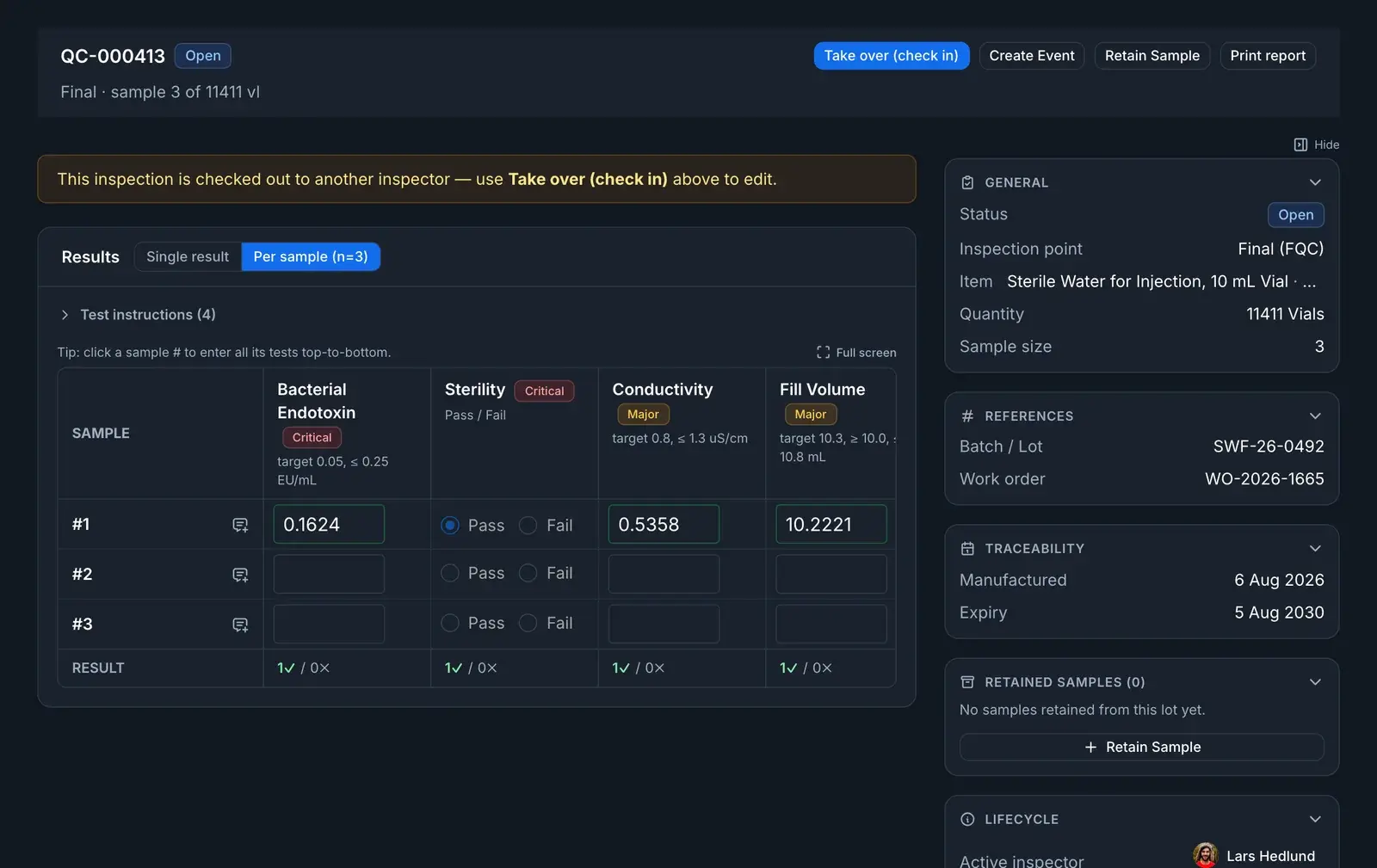1377x868 pixels.
Task: Click the Critical badge next to Sterility
Action: (544, 391)
